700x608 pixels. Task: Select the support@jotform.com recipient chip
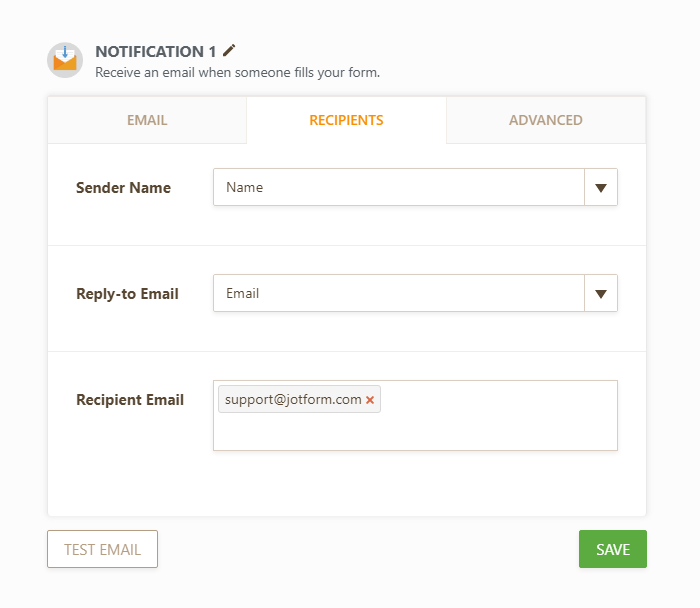coord(292,400)
